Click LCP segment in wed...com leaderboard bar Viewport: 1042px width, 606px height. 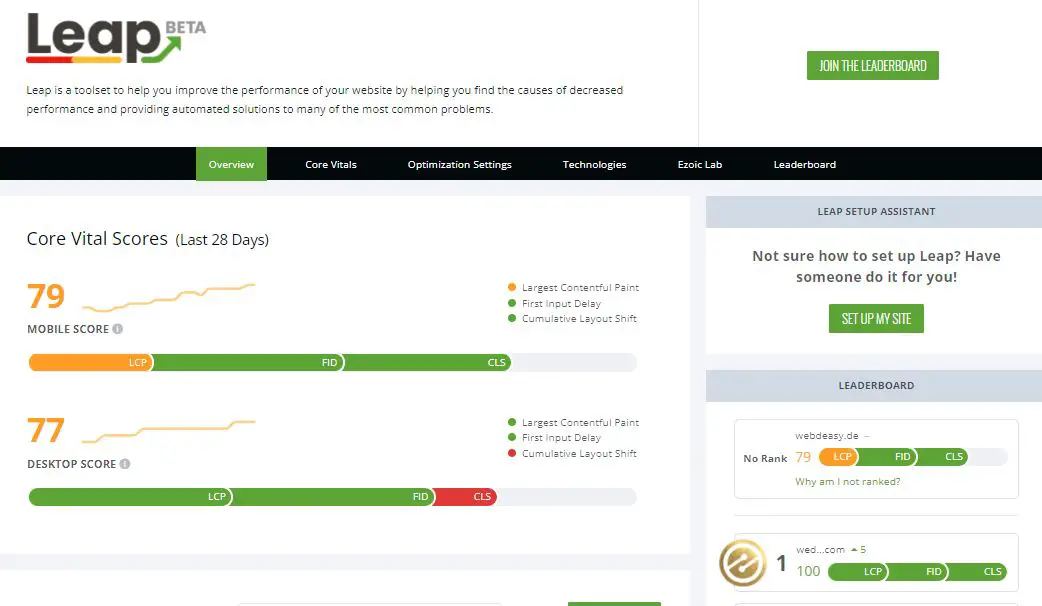point(858,571)
